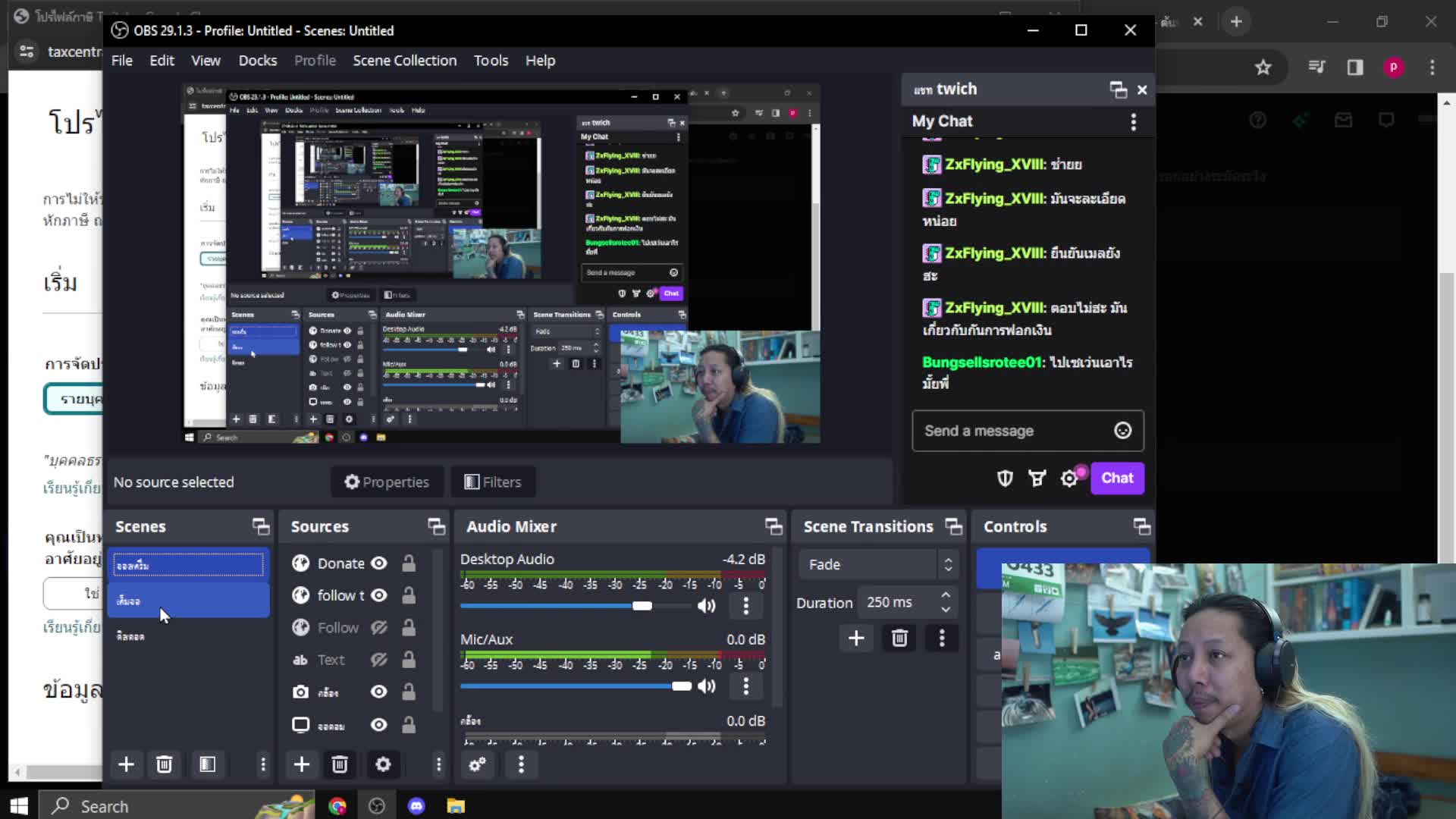Float the Controls dock panel
Image resolution: width=1456 pixels, height=819 pixels.
click(1142, 526)
